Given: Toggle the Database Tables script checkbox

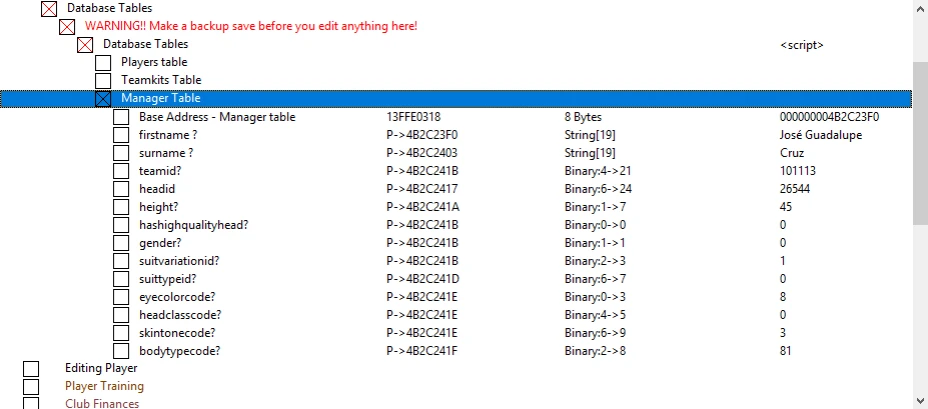Looking at the screenshot, I should tap(85, 44).
